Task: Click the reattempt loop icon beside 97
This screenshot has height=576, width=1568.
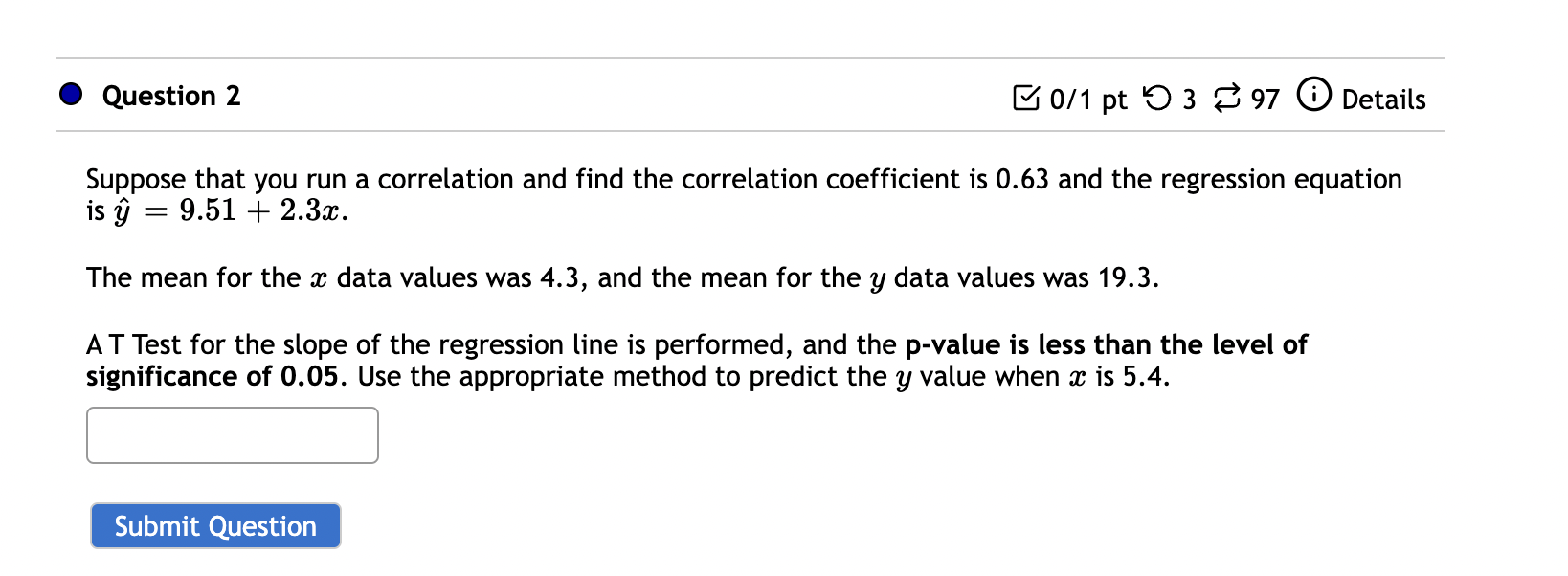Action: point(1229,97)
